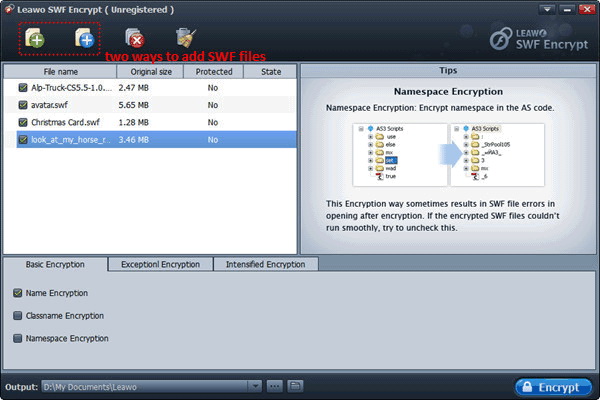Select the avatar.swf file row

150,105
